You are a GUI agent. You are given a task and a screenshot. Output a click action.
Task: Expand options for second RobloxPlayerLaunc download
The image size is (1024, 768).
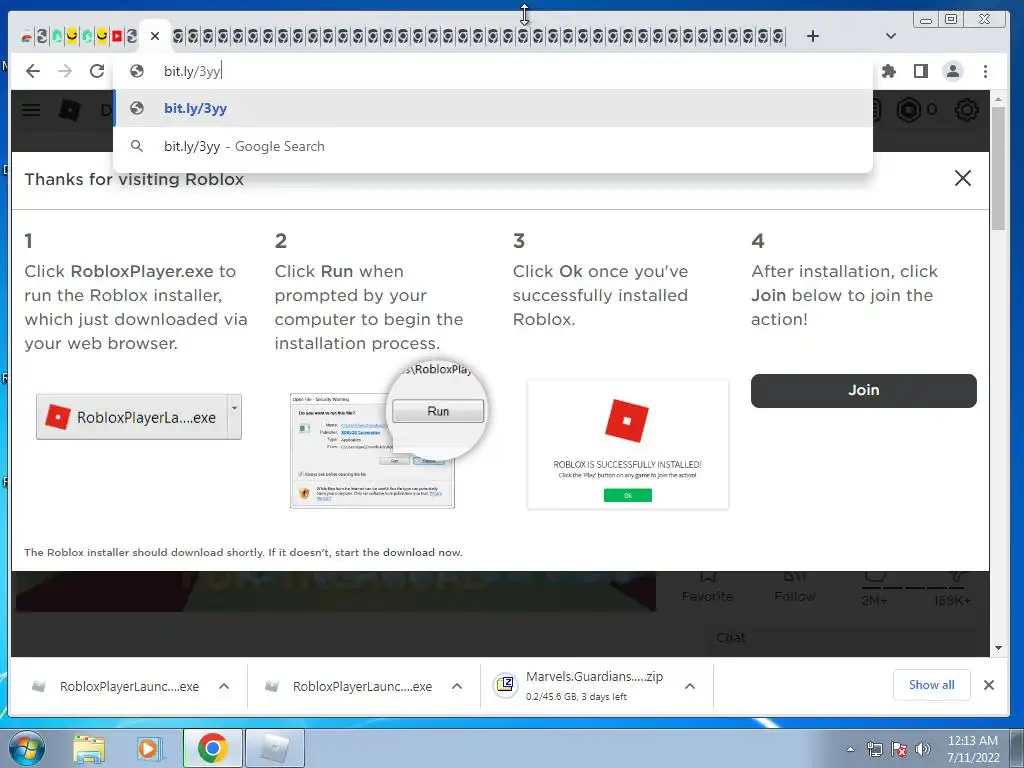[x=457, y=686]
